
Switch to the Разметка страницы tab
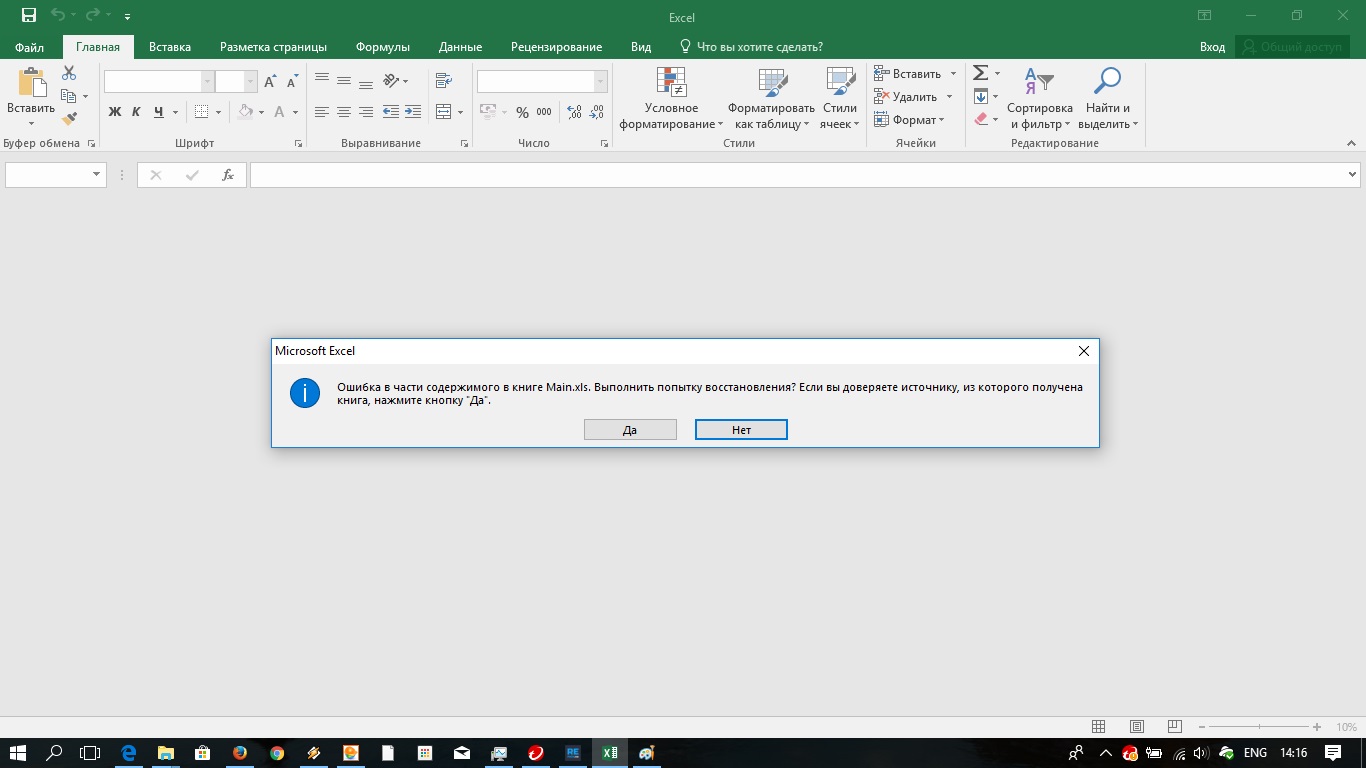click(x=273, y=47)
